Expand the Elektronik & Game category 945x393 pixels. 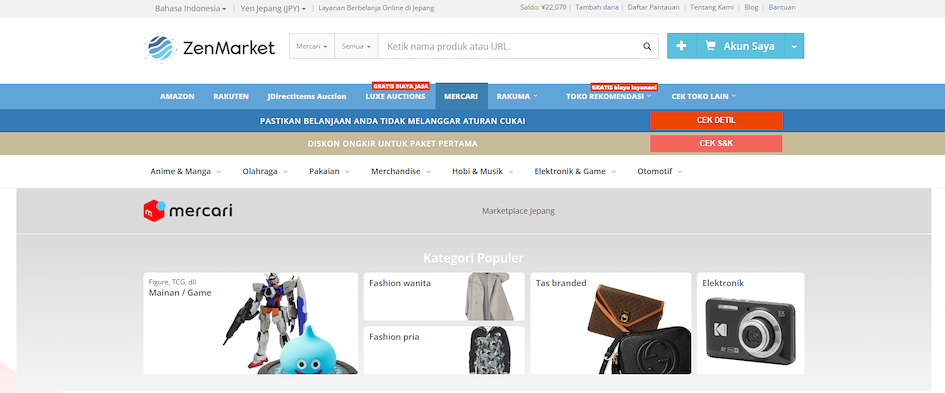tap(575, 171)
